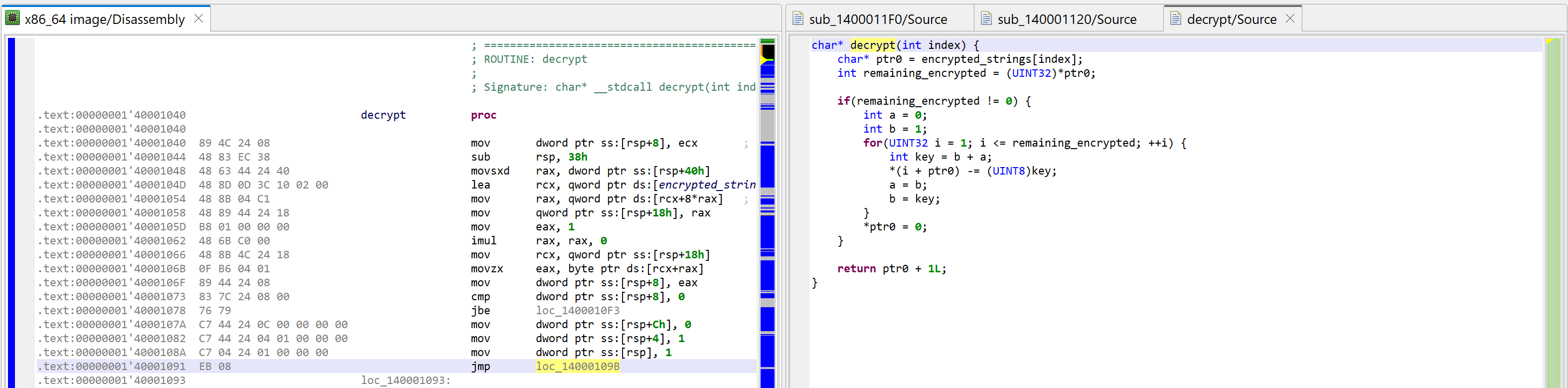Click the ROUTINE: decrypt comment

point(530,59)
